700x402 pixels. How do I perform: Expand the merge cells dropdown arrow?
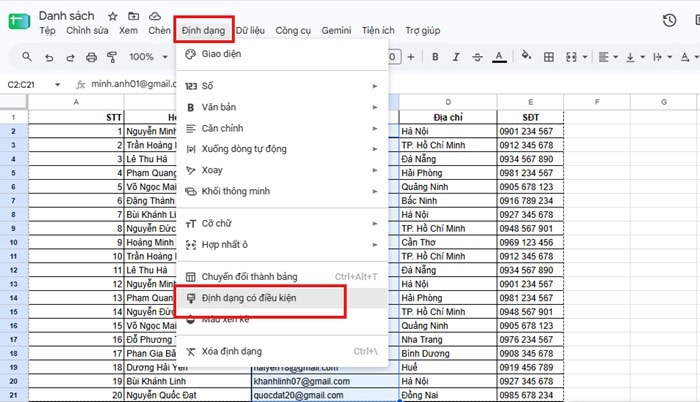[x=585, y=57]
